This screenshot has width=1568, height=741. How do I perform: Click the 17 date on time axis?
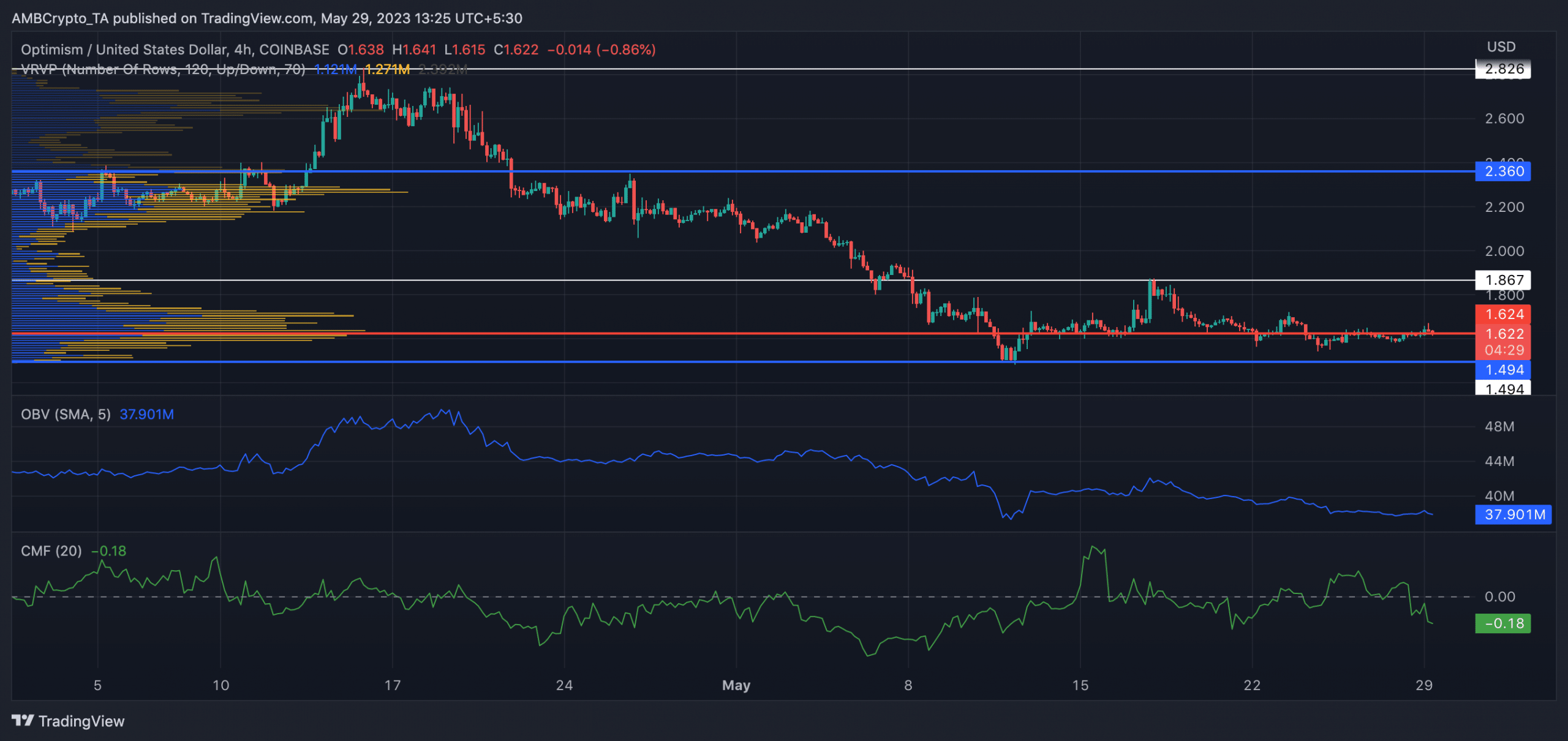click(x=393, y=685)
